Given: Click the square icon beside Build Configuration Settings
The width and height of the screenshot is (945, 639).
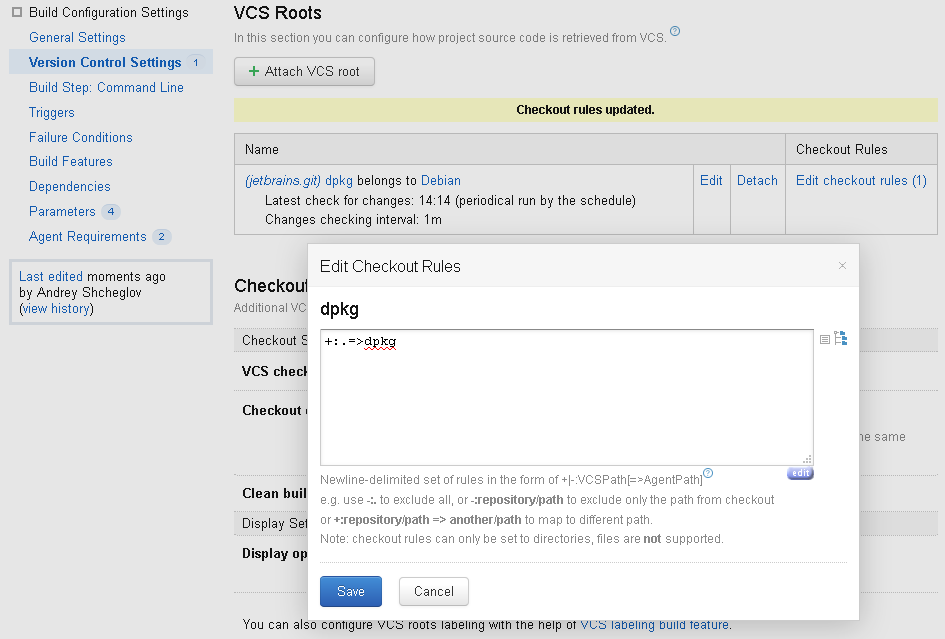Looking at the screenshot, I should (x=16, y=12).
